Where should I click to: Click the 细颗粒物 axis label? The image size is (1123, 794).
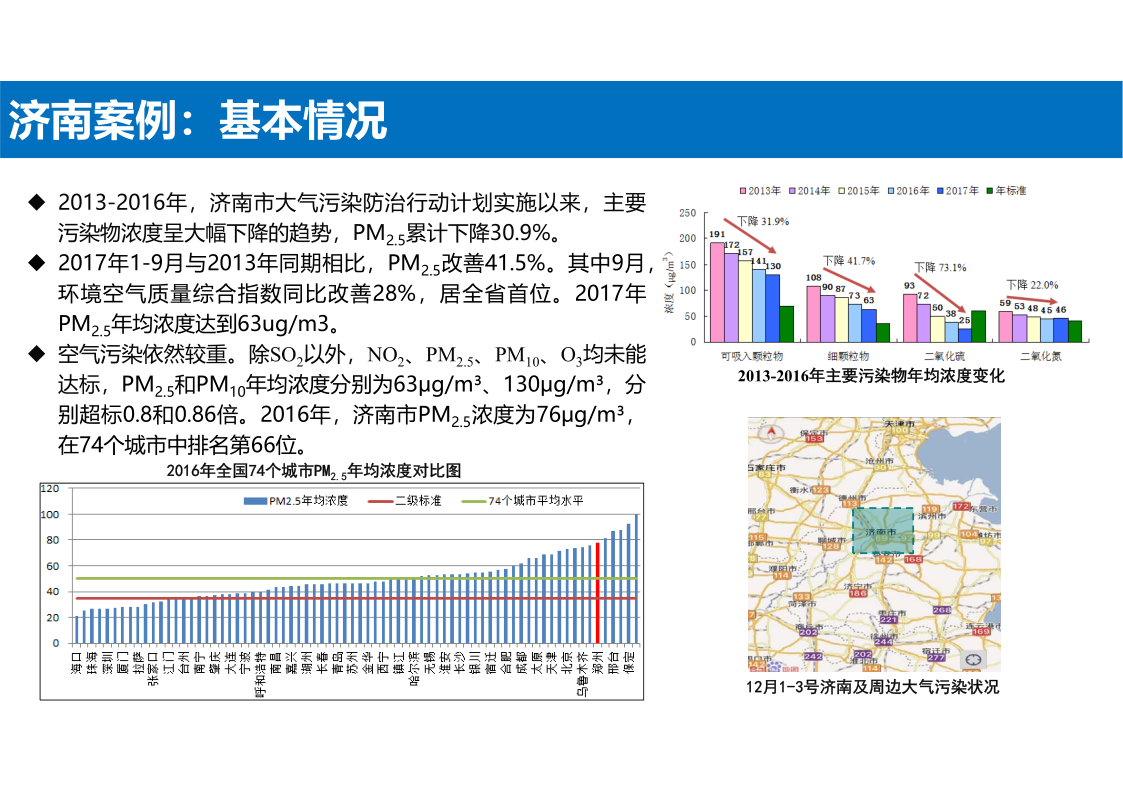click(848, 356)
